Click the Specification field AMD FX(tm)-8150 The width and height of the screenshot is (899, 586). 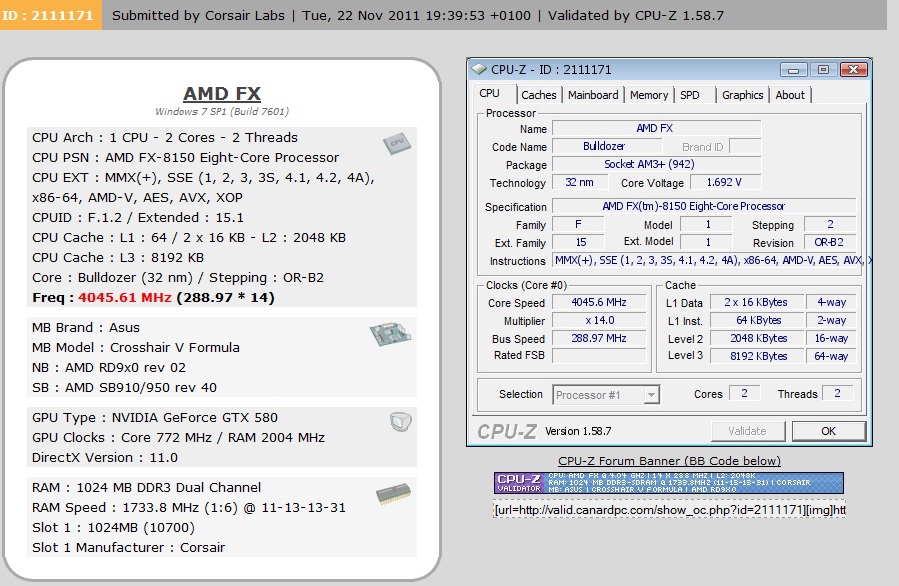704,206
